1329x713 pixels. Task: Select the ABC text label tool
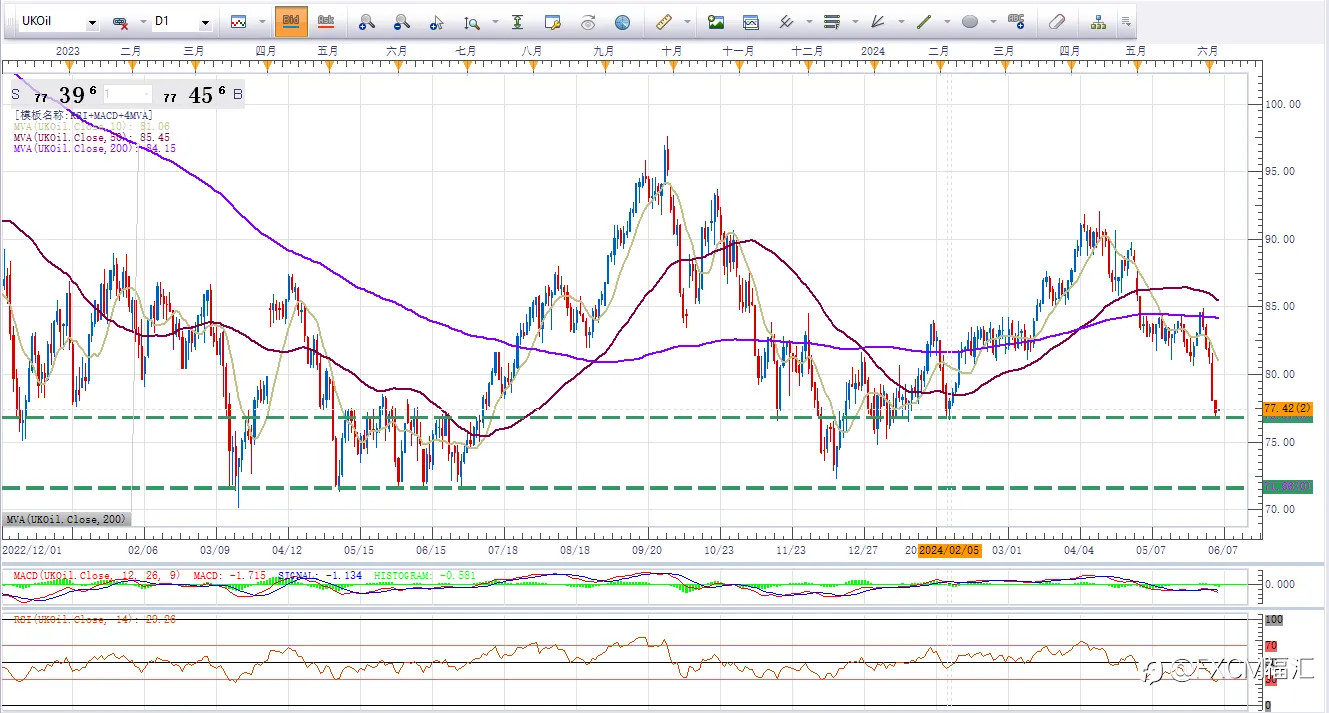(1017, 21)
